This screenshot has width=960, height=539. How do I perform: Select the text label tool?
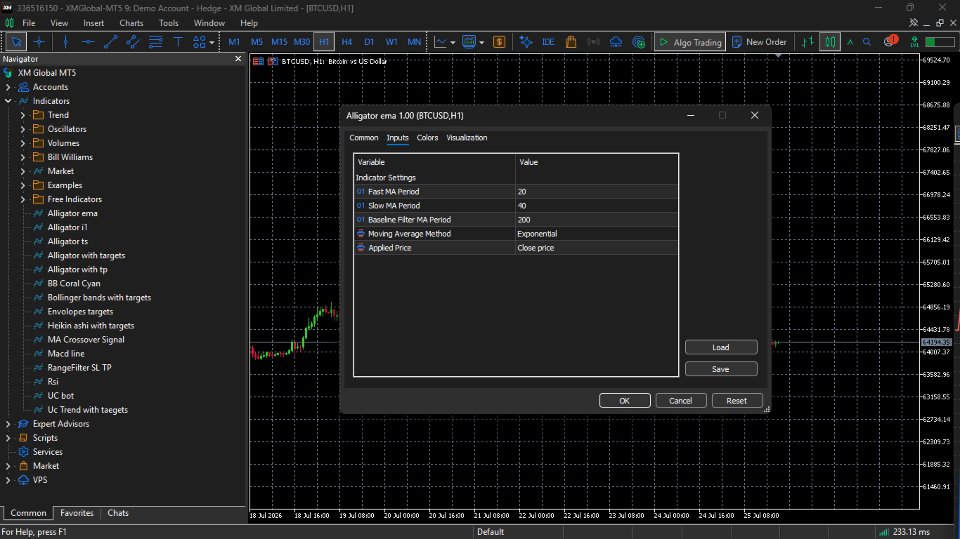click(178, 42)
